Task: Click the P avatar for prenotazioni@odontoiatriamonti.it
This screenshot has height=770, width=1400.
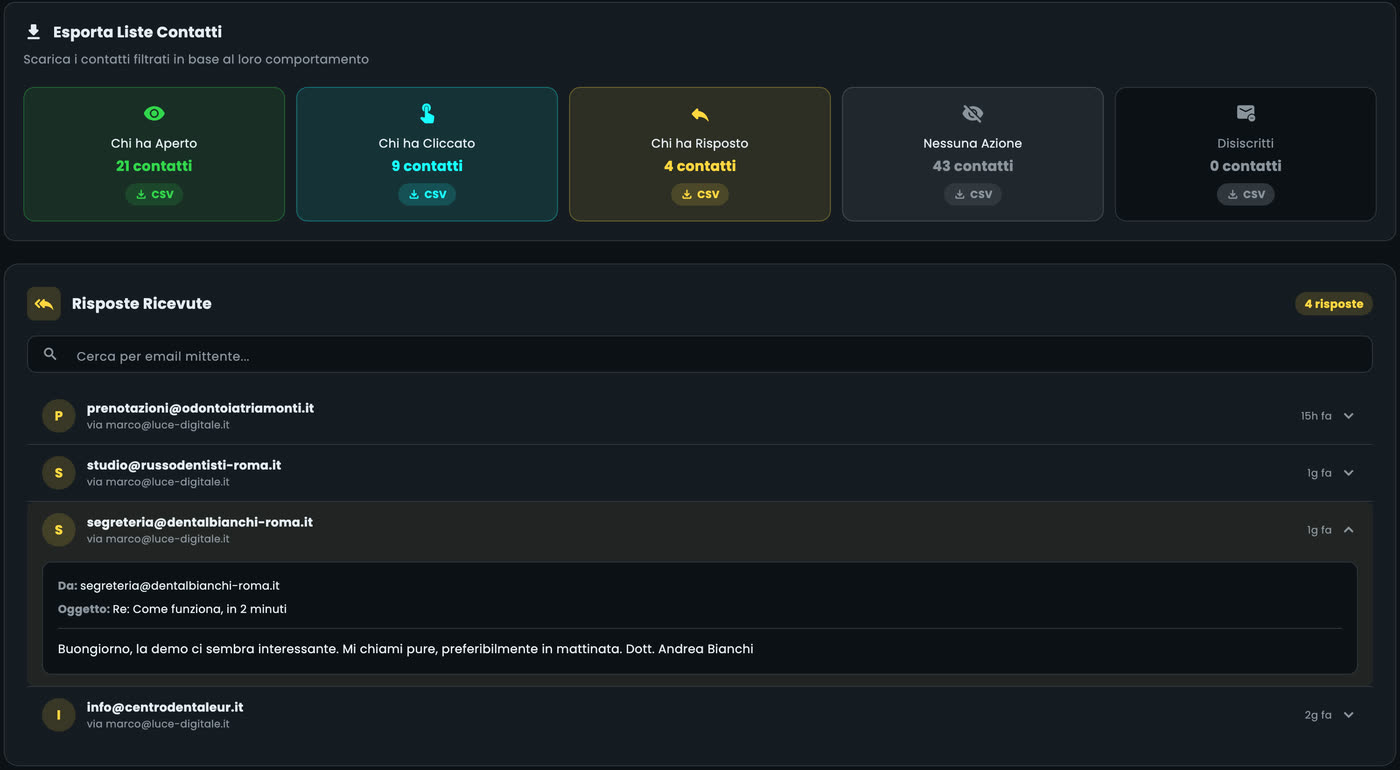Action: pos(59,416)
